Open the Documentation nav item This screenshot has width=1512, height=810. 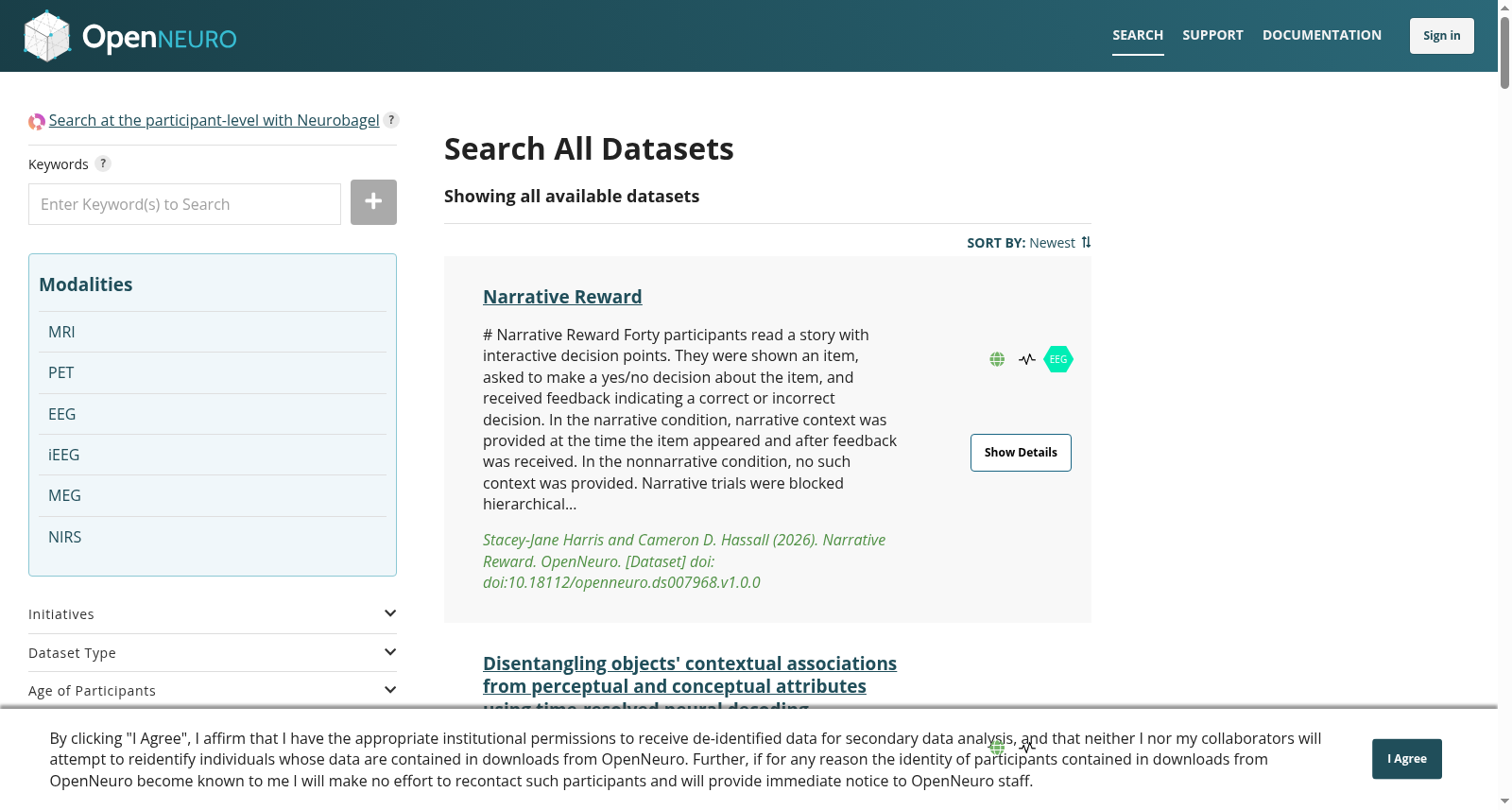click(x=1322, y=36)
